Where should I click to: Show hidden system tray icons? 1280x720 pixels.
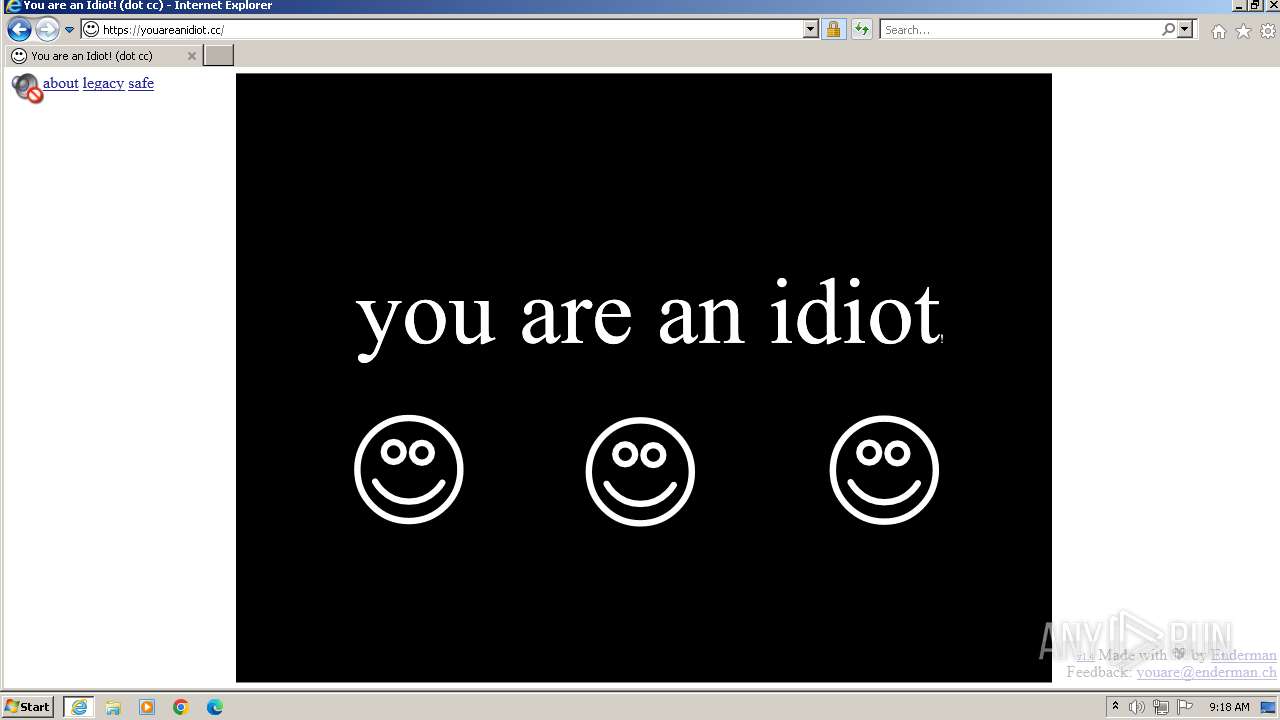pyautogui.click(x=1115, y=707)
